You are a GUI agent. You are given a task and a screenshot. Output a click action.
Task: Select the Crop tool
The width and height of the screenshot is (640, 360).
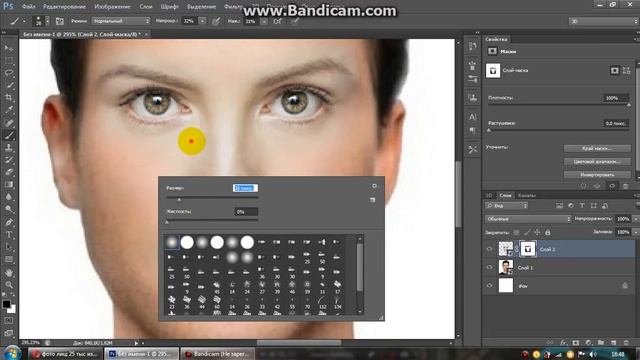[x=9, y=98]
